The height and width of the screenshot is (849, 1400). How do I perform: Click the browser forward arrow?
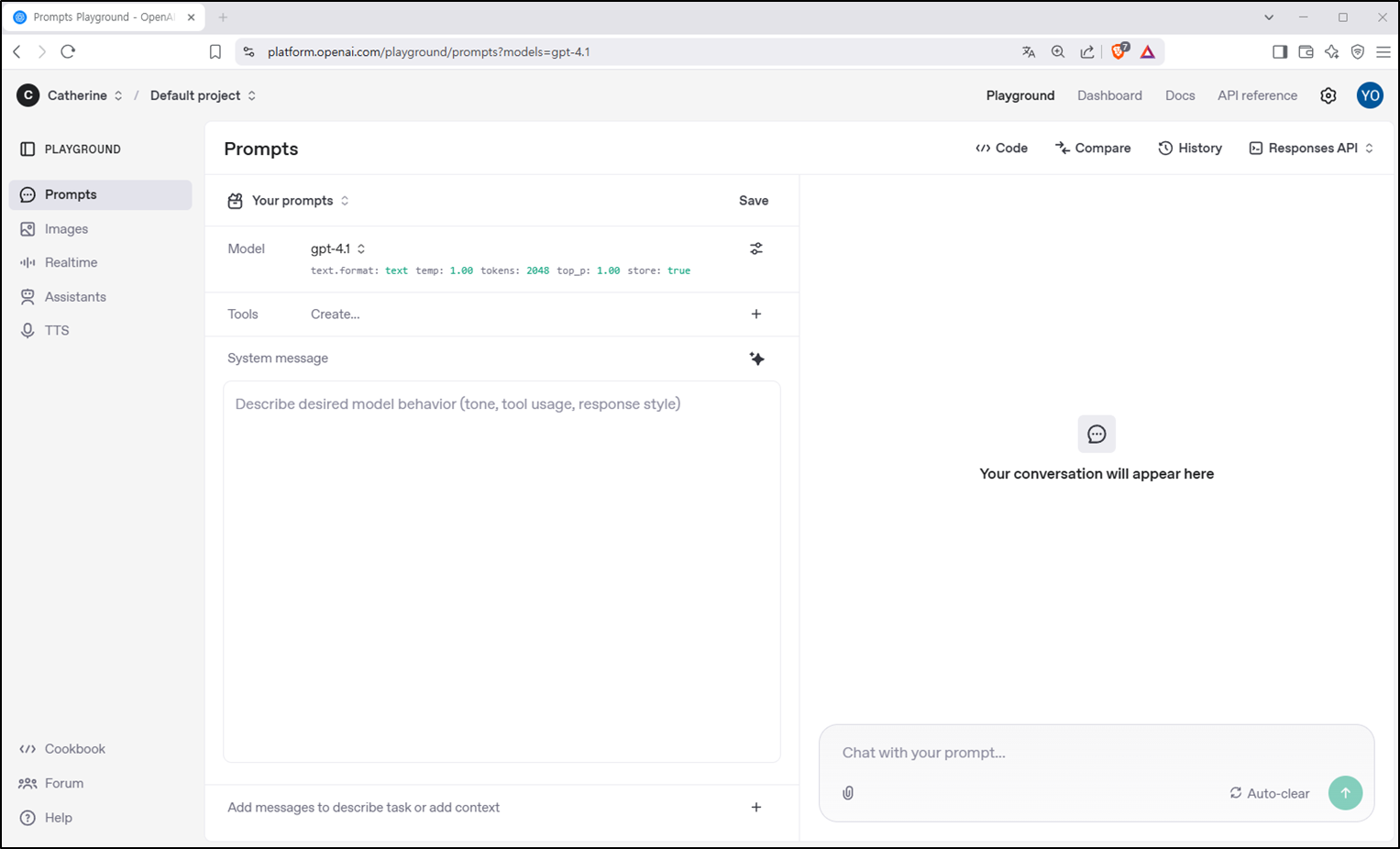pyautogui.click(x=41, y=51)
